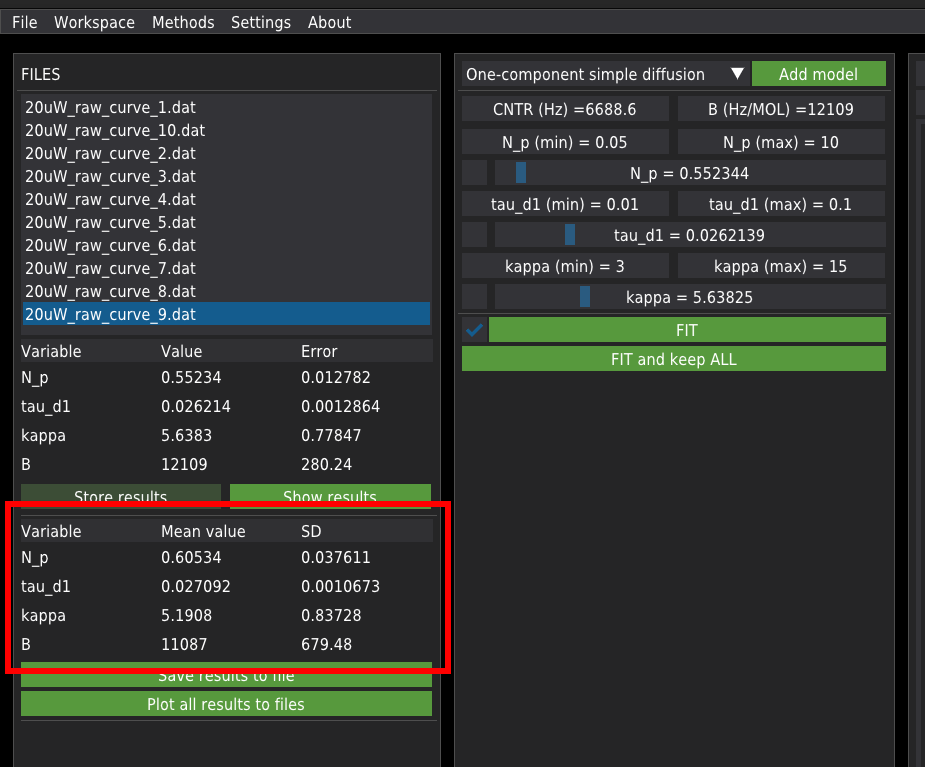Click the N_p value slider
The image size is (925, 767).
pyautogui.click(x=689, y=173)
